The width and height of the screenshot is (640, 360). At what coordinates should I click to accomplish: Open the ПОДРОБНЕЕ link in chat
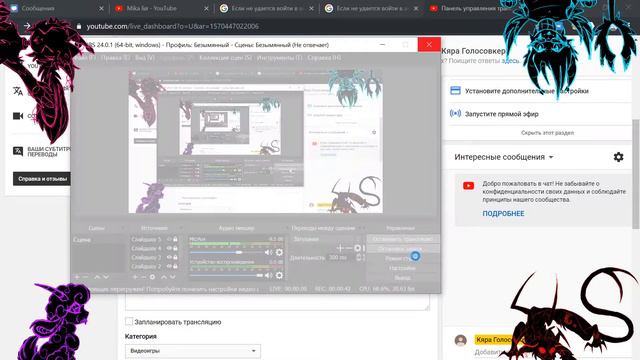point(503,213)
